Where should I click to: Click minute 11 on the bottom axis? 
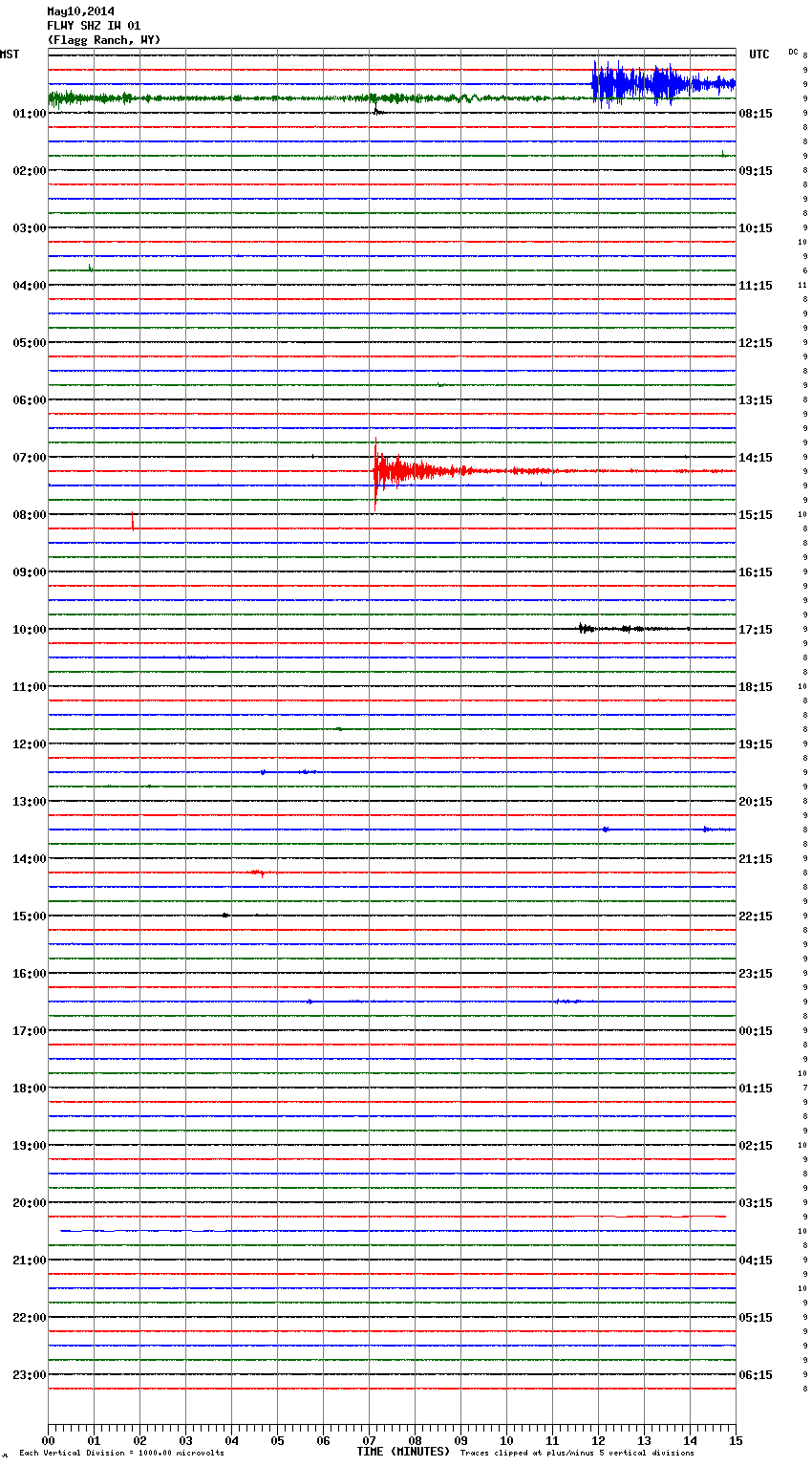pyautogui.click(x=552, y=1440)
